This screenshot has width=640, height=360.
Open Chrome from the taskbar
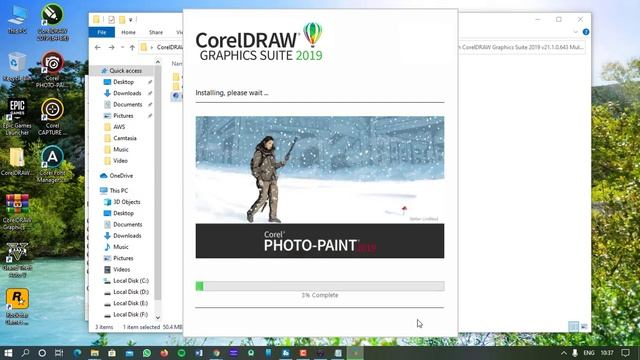coord(216,353)
